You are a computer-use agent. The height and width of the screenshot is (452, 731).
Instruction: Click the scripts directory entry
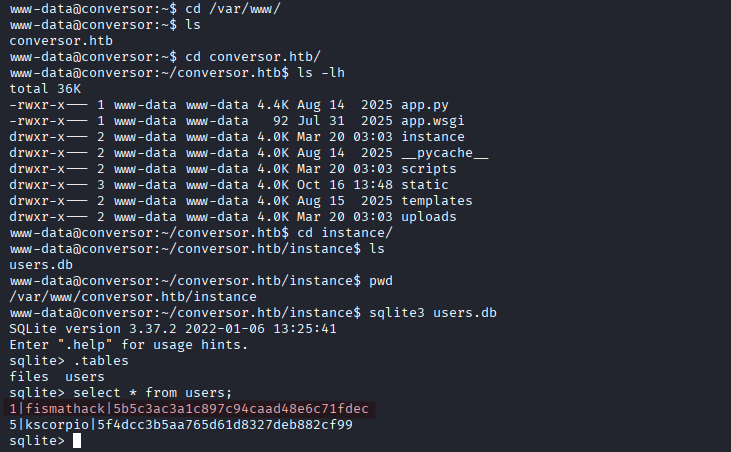pyautogui.click(x=429, y=168)
